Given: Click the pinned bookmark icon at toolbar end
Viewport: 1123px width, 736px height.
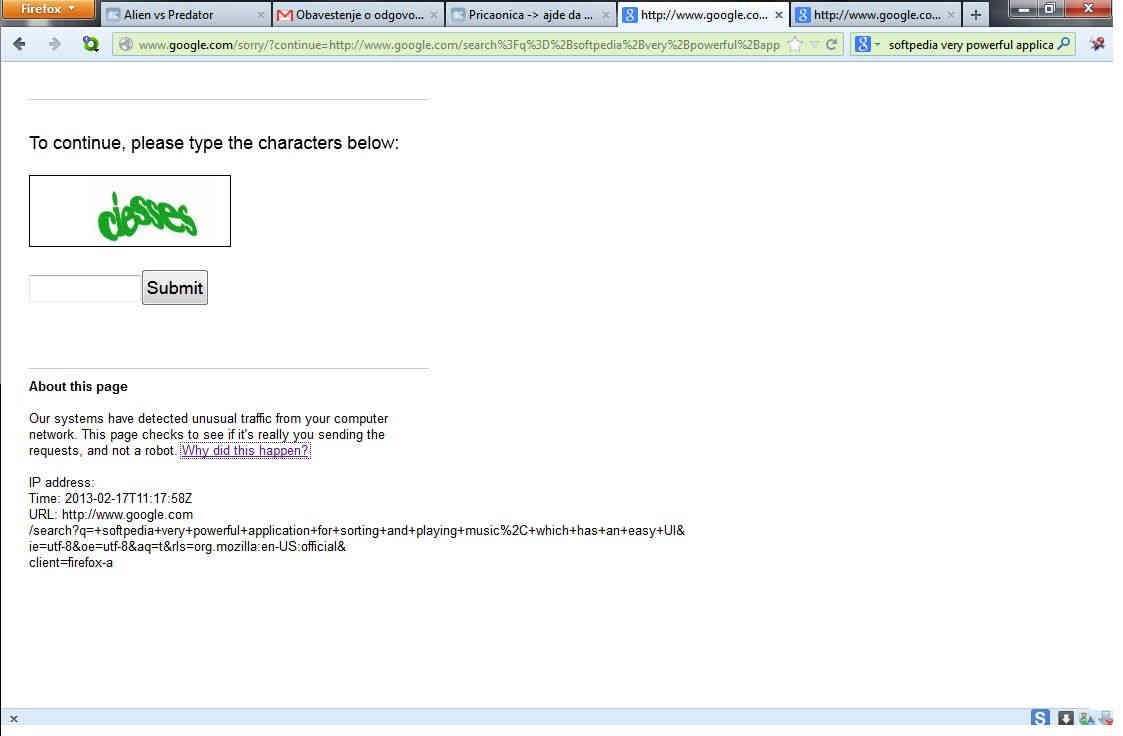Looking at the screenshot, I should pyautogui.click(x=1097, y=44).
